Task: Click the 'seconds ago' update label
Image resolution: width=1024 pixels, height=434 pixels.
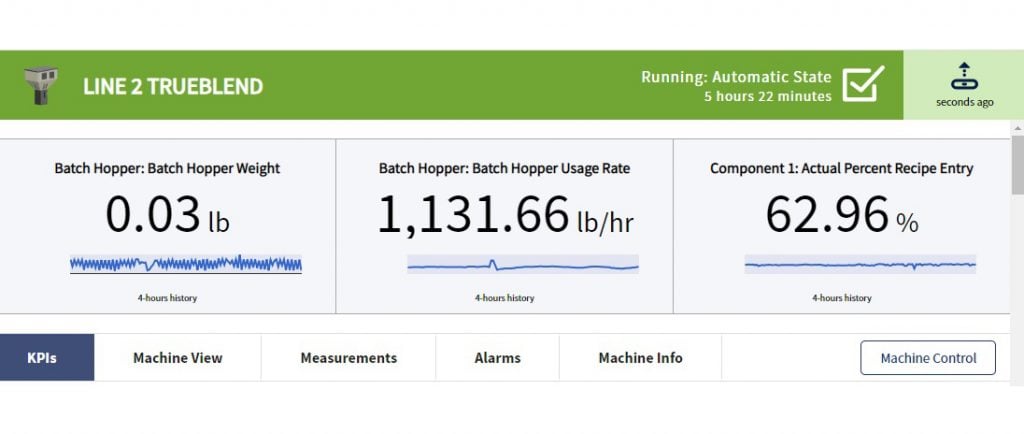Action: tap(965, 102)
